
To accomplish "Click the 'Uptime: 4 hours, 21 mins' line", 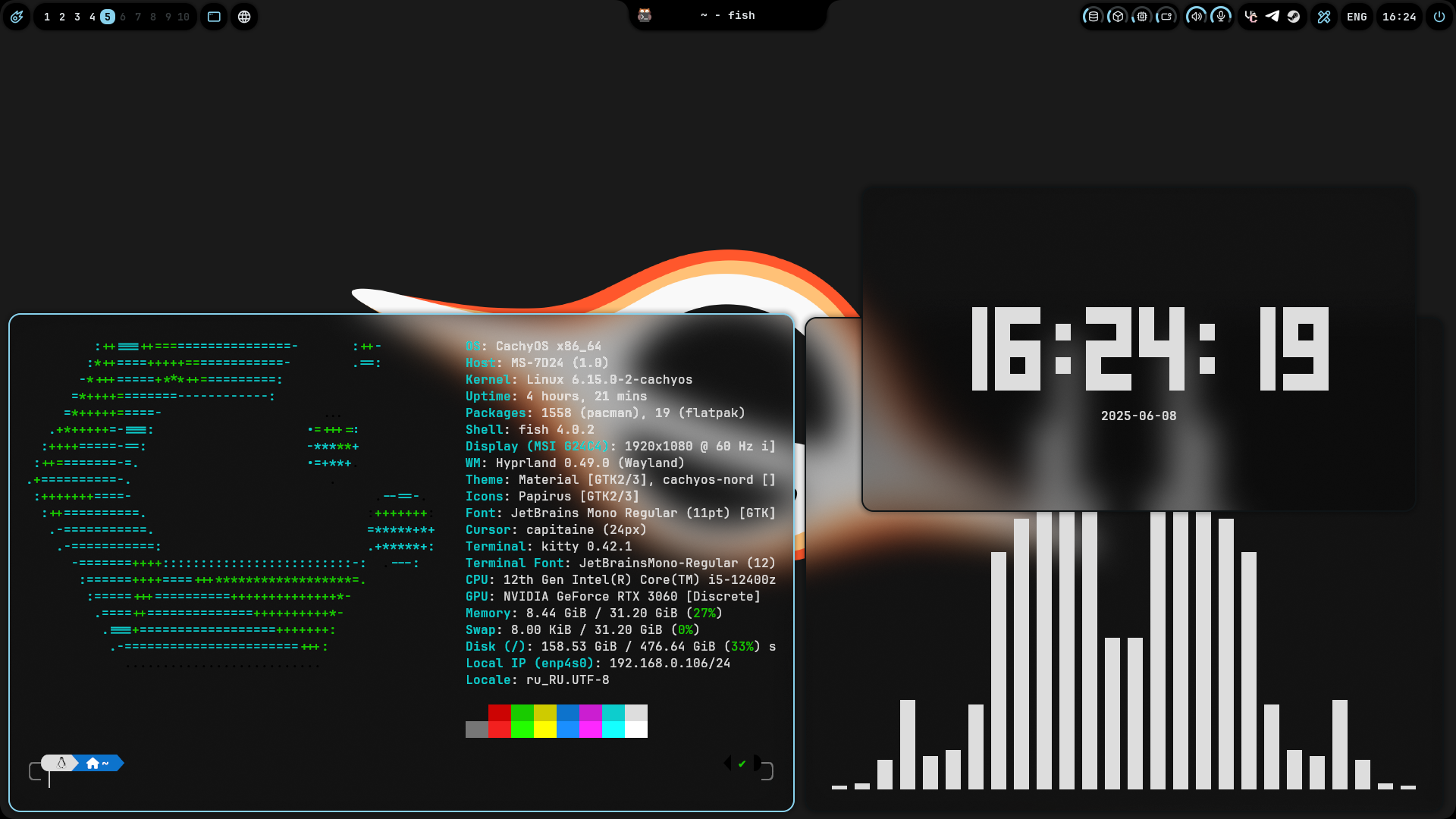I will click(556, 397).
